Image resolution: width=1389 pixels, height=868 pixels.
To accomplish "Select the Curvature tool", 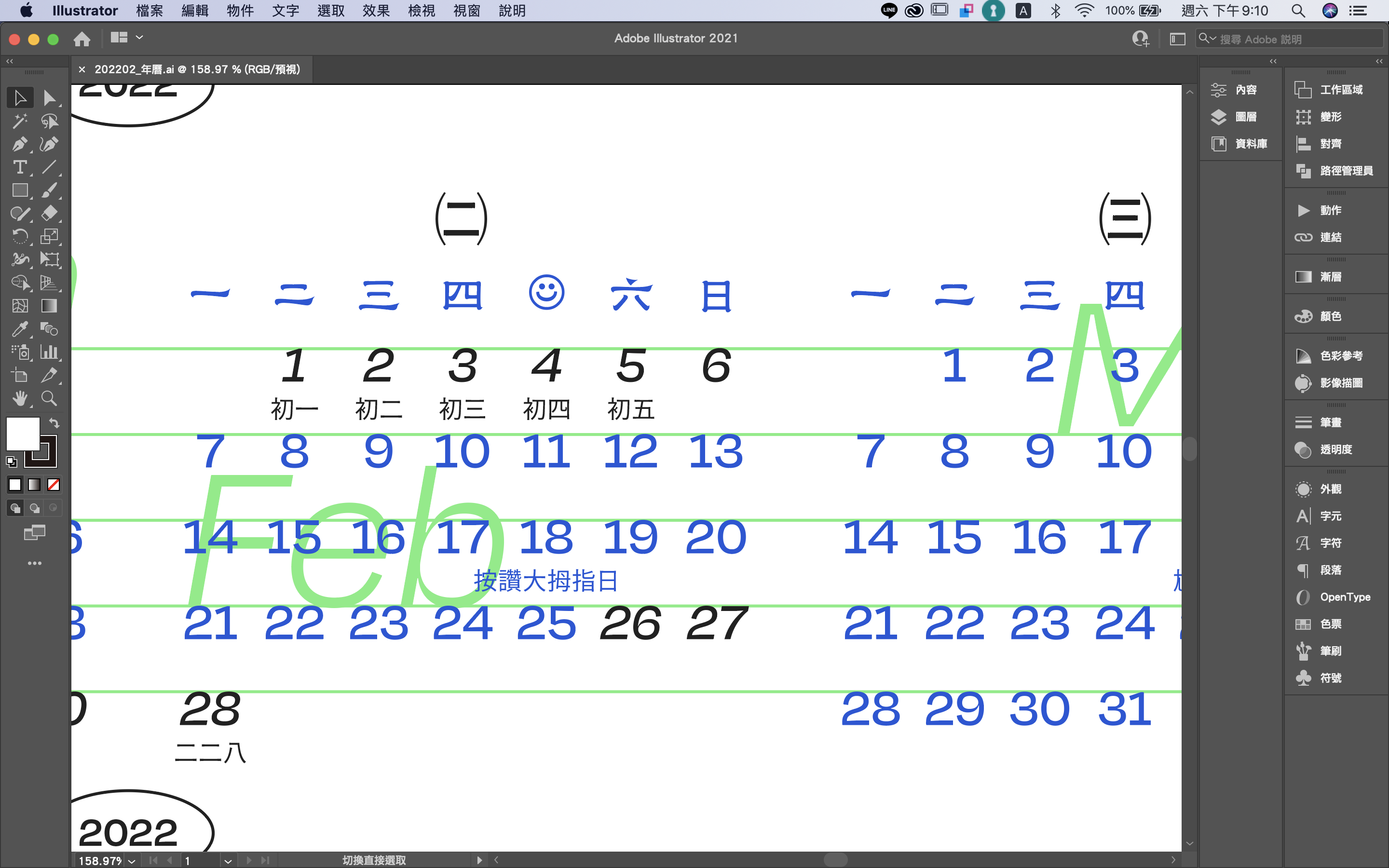I will [49, 144].
